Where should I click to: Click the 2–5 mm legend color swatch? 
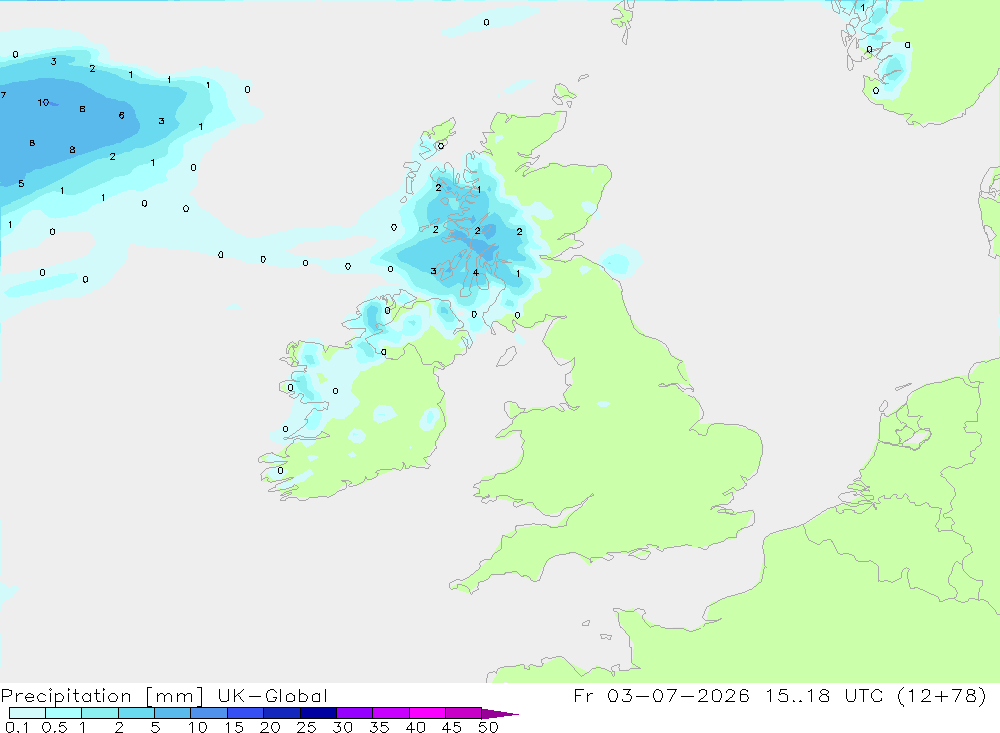136,713
